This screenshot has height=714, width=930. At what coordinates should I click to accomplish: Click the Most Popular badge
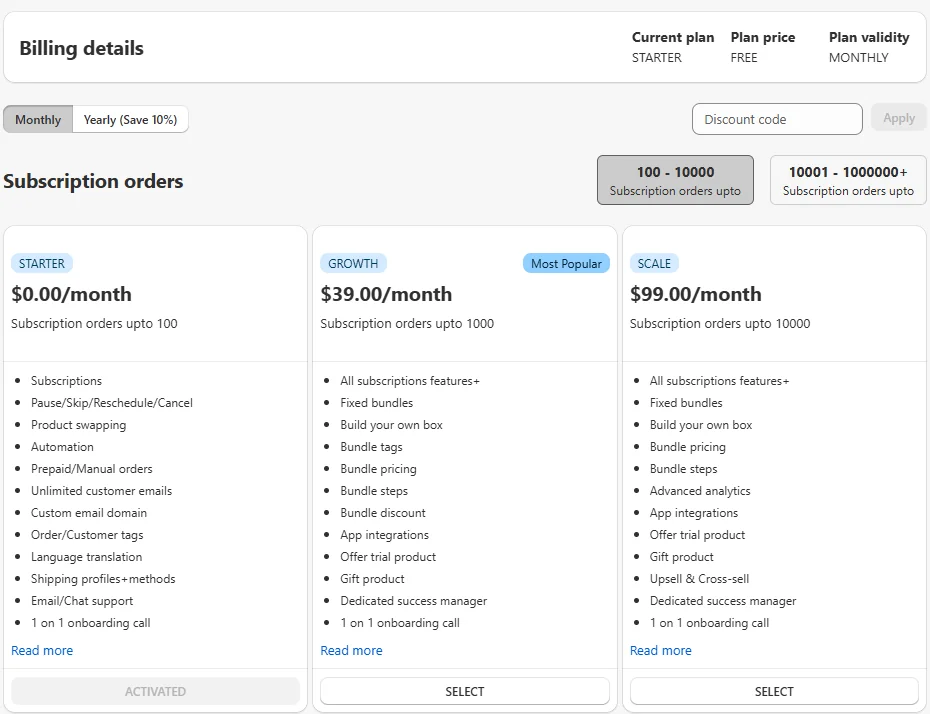566,263
